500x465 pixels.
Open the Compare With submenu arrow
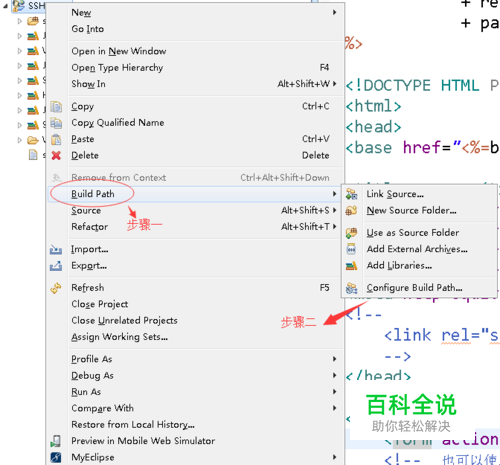click(x=334, y=408)
